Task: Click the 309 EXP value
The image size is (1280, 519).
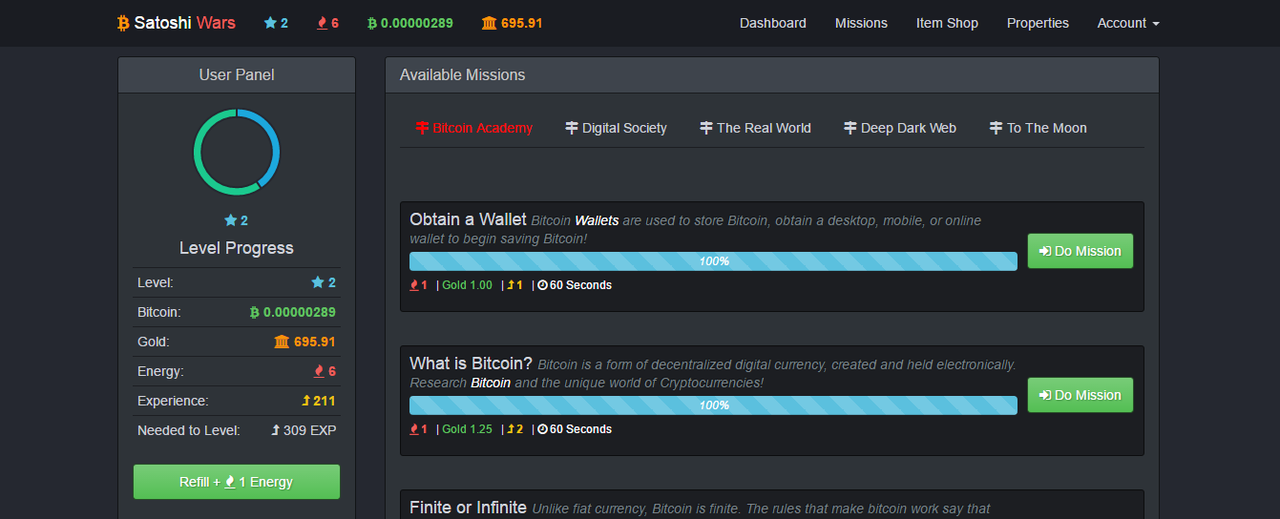Action: [311, 430]
